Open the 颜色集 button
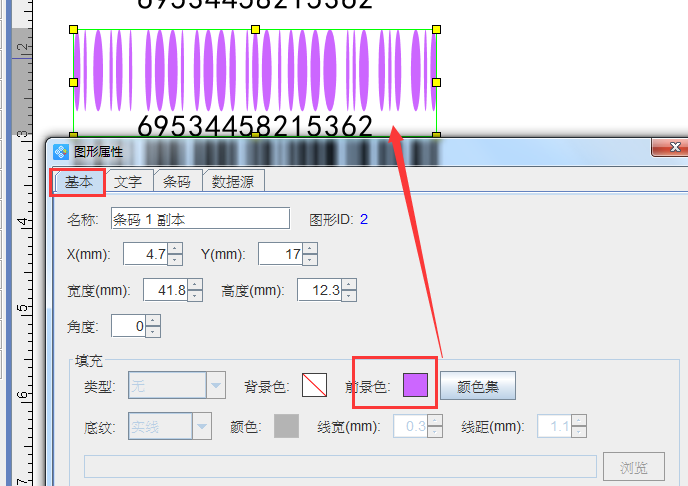688x486 pixels. pos(484,385)
